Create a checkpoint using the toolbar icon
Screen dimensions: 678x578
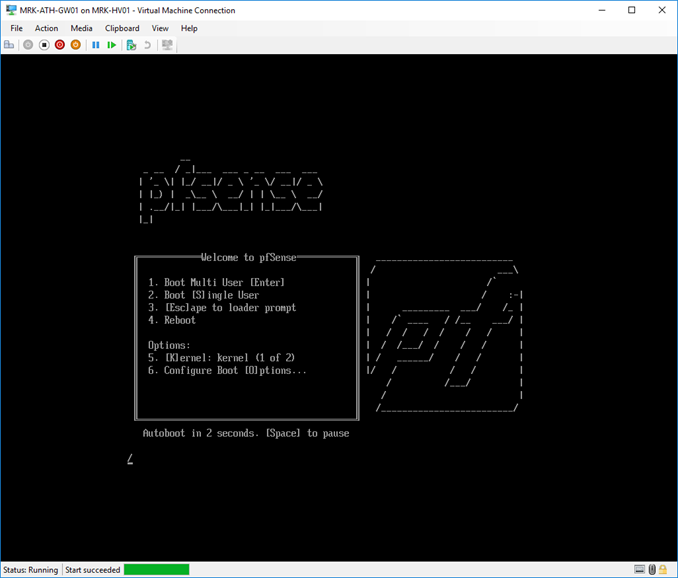coord(131,45)
